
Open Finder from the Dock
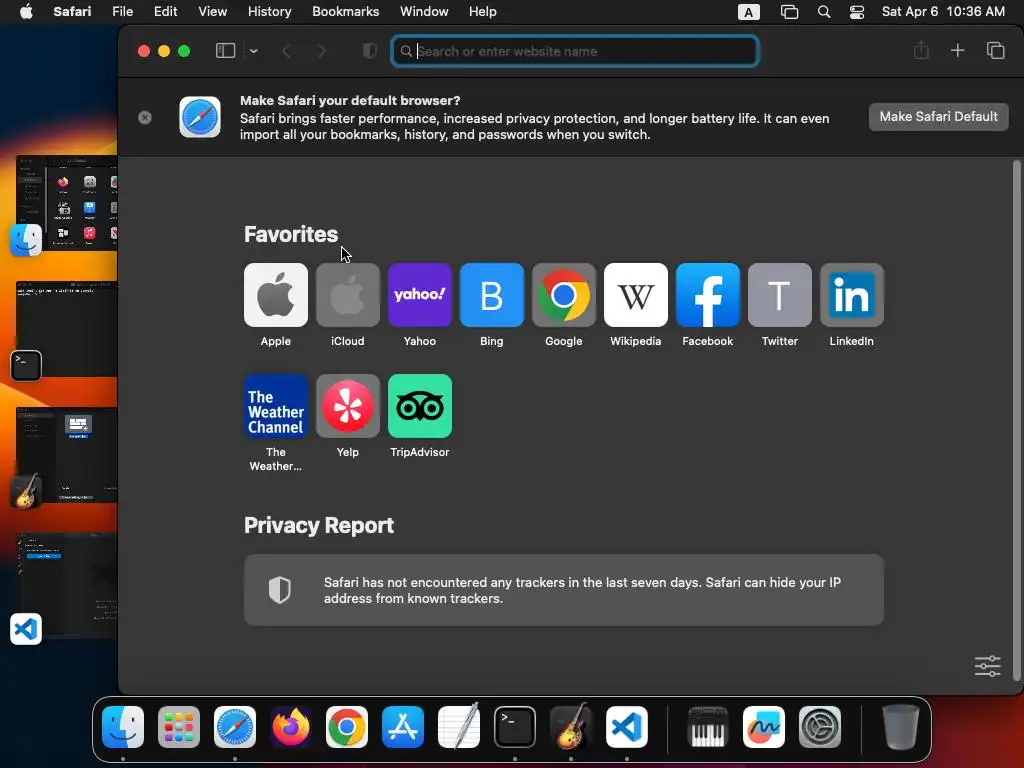click(x=123, y=727)
